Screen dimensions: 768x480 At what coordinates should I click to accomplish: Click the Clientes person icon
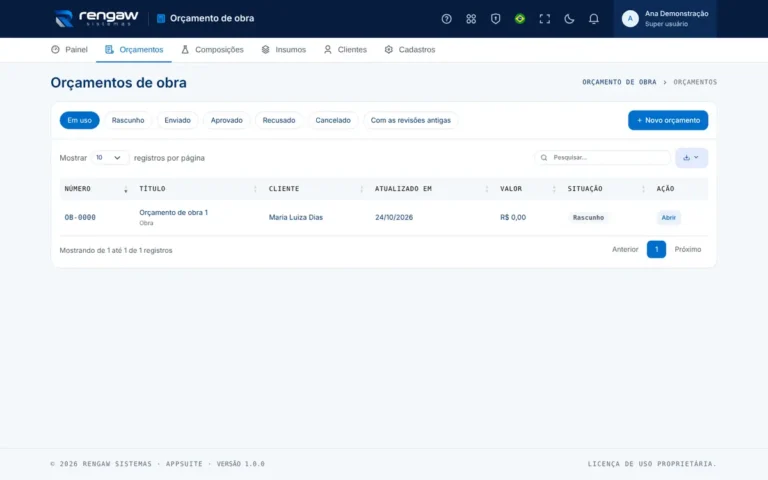pyautogui.click(x=328, y=49)
